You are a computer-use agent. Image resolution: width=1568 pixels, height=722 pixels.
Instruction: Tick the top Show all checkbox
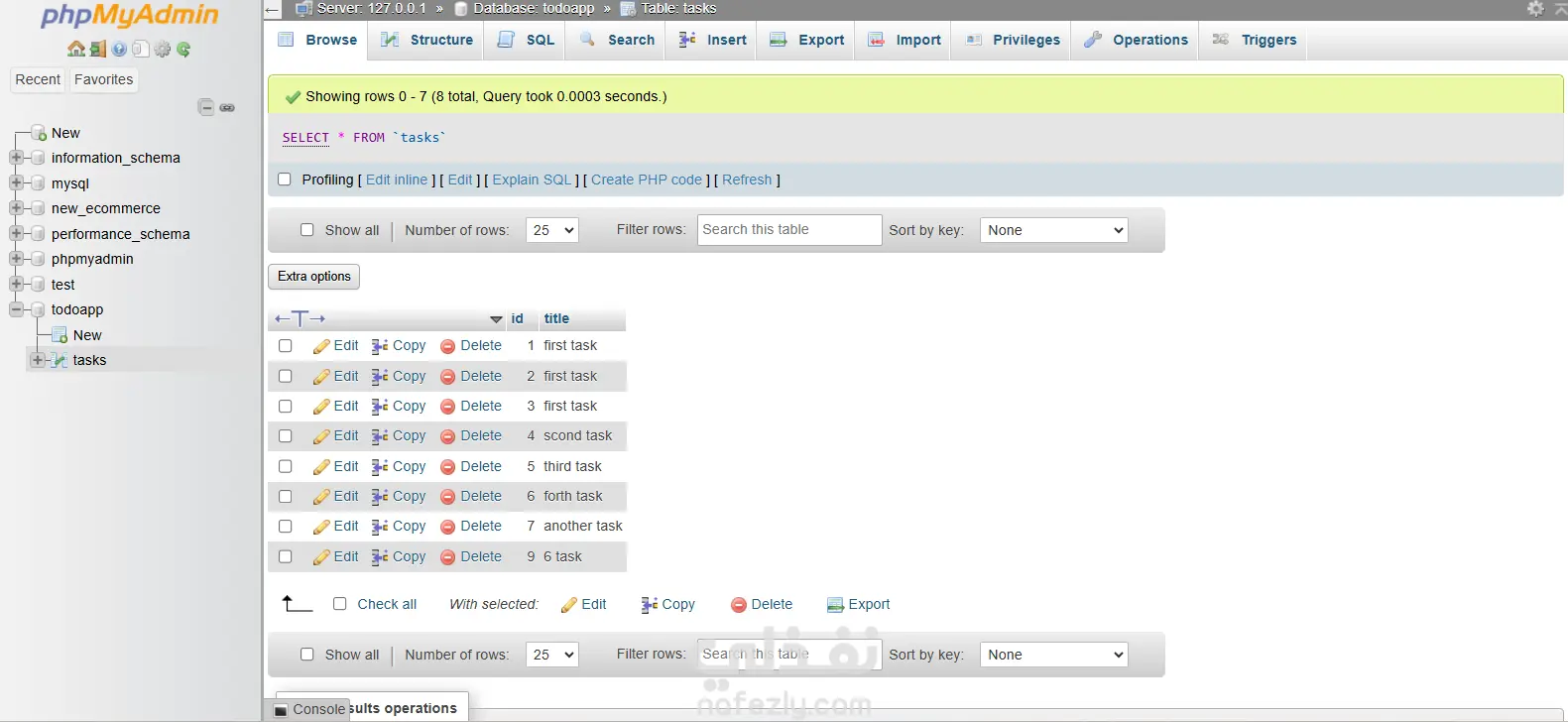click(x=307, y=230)
